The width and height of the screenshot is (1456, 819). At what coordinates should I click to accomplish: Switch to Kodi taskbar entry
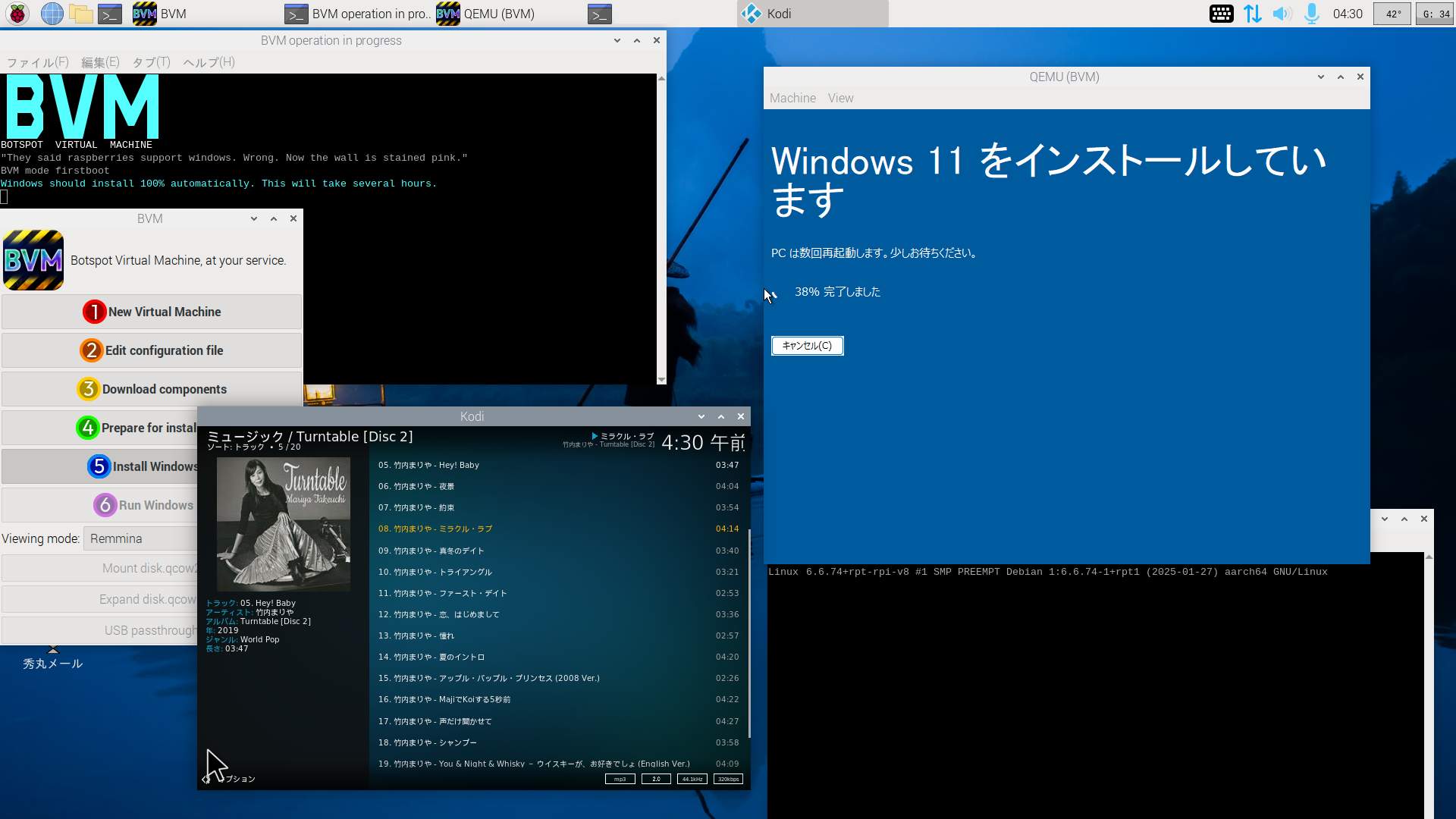coord(811,14)
